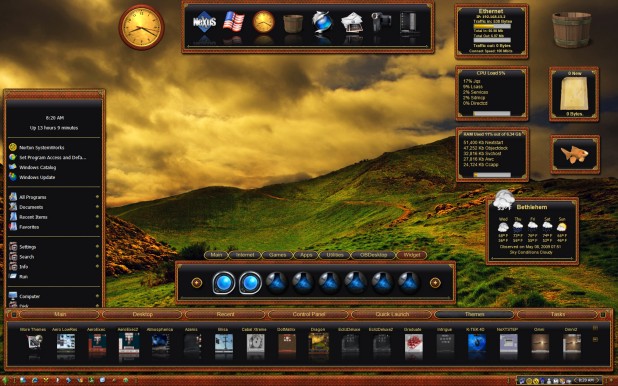Switch to the Control Panel tab
The image size is (618, 386).
[x=309, y=314]
